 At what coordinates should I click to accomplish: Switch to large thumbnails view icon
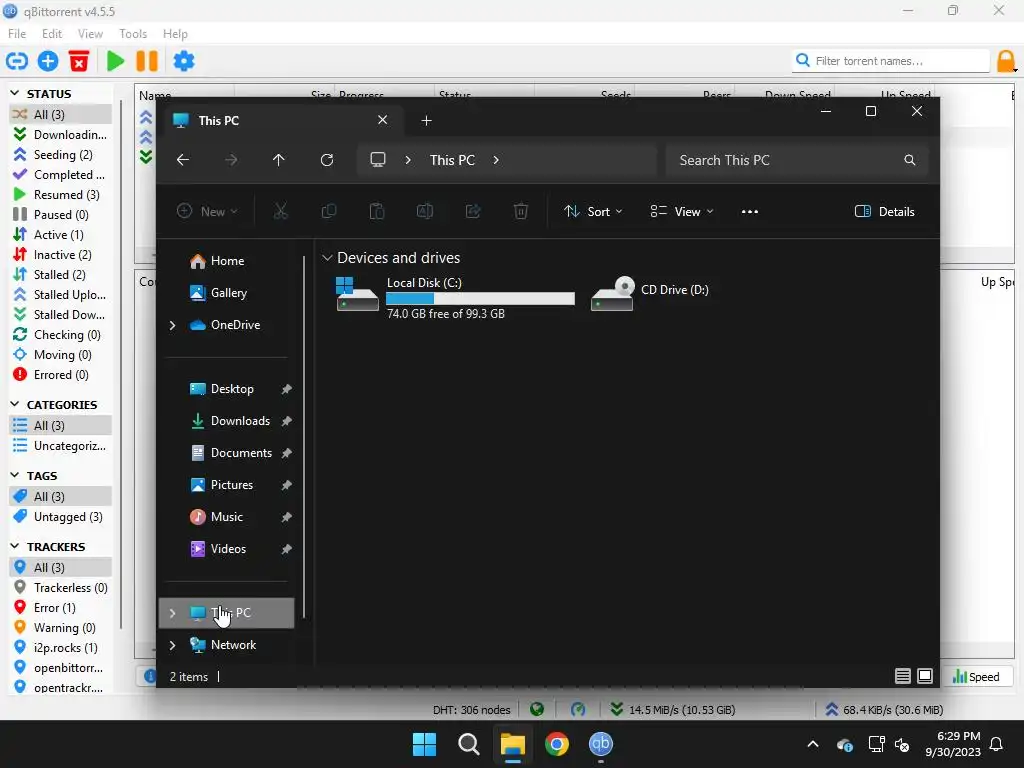coord(925,676)
